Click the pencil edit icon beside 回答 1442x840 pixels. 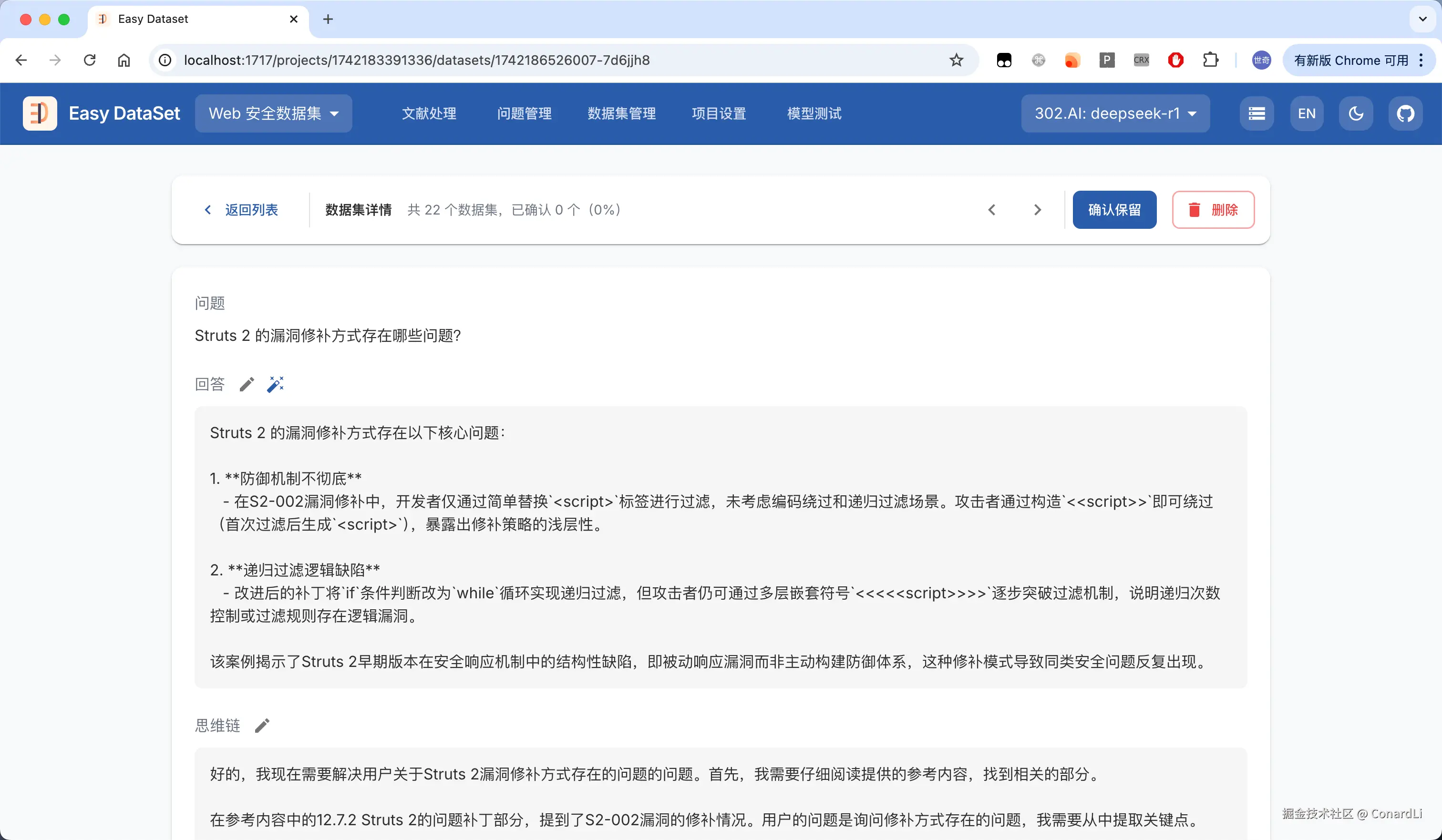247,385
